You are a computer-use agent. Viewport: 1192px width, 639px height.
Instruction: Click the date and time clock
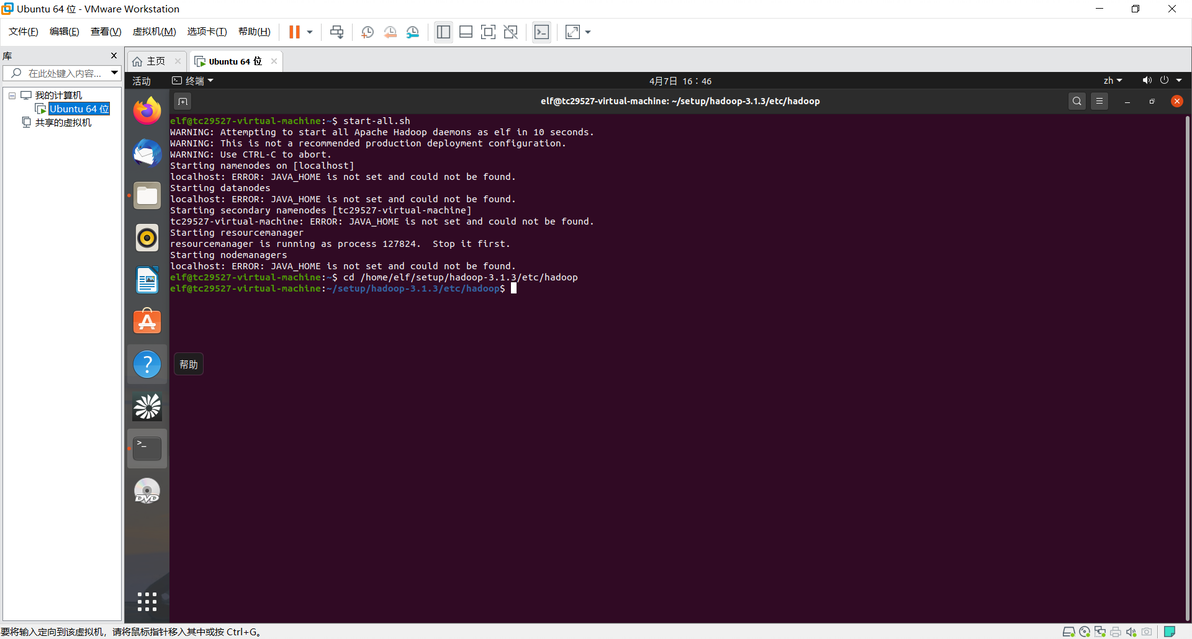point(680,81)
